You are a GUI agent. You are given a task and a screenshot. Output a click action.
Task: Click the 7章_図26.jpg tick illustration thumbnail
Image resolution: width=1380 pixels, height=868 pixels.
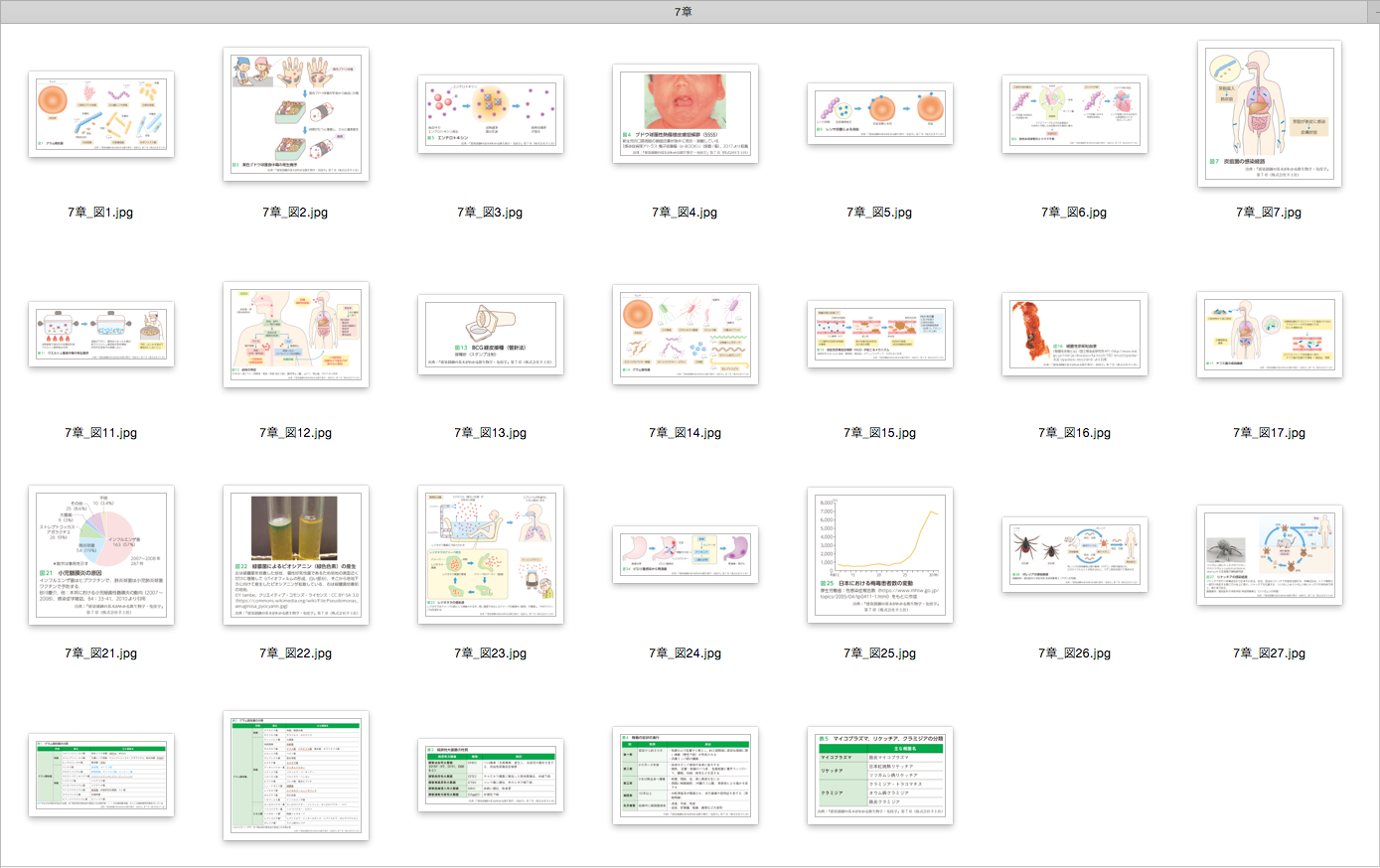tap(1075, 554)
